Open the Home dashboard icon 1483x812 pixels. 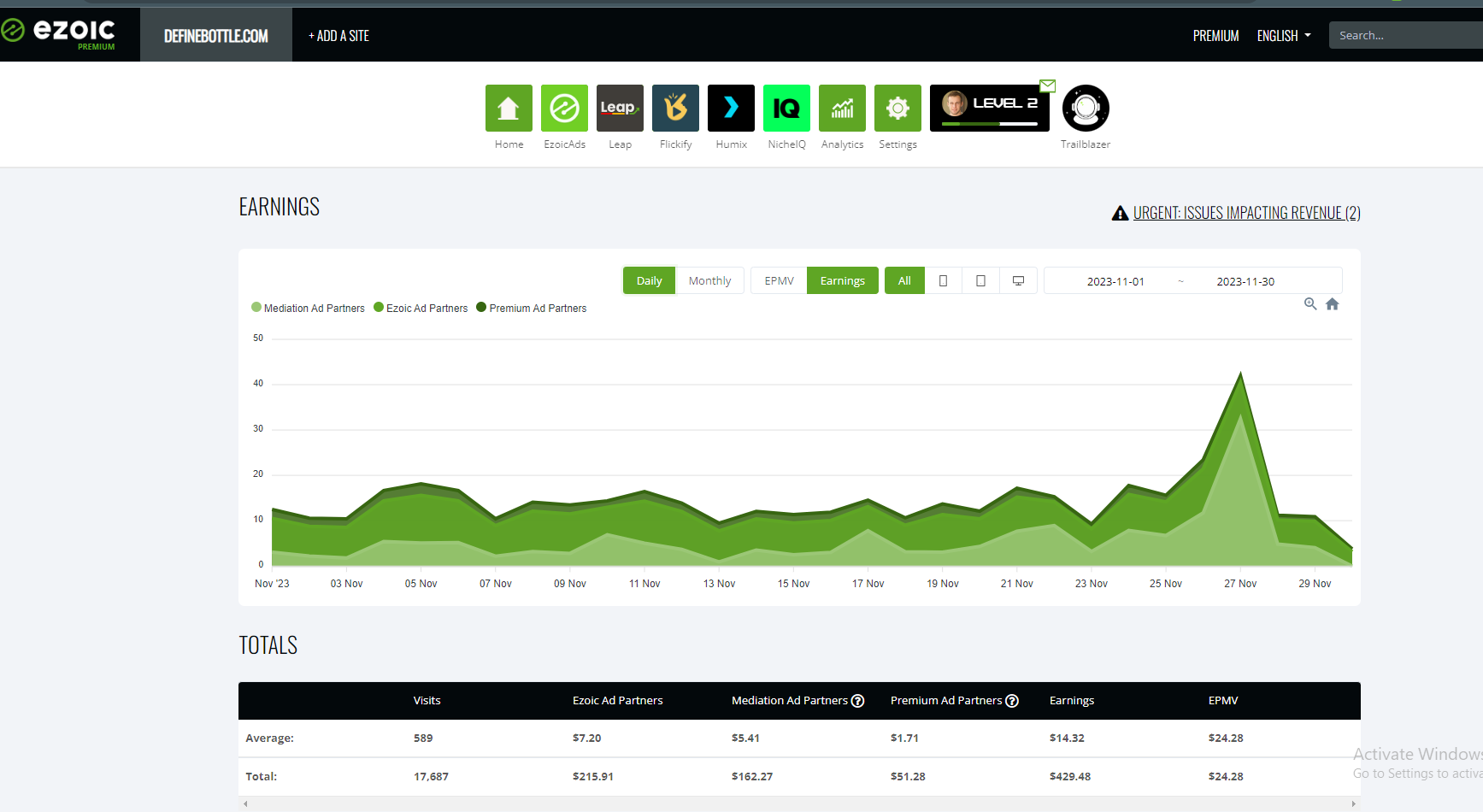point(509,108)
